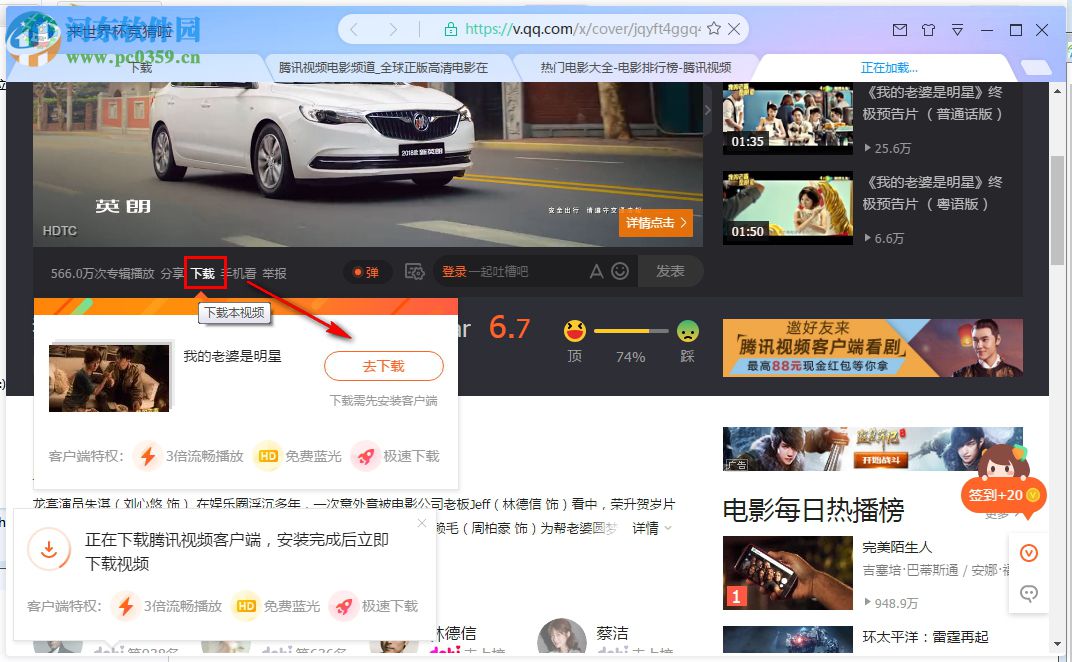
Task: Toggle the 弹 danmaku switch
Action: point(366,271)
